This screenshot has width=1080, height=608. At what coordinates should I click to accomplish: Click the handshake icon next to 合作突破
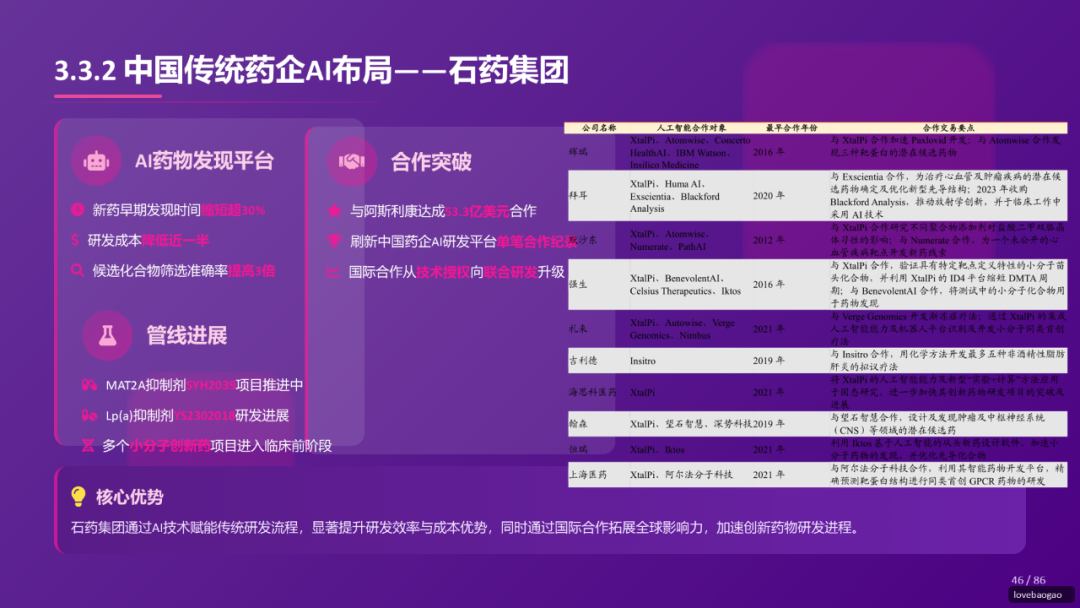click(x=351, y=160)
